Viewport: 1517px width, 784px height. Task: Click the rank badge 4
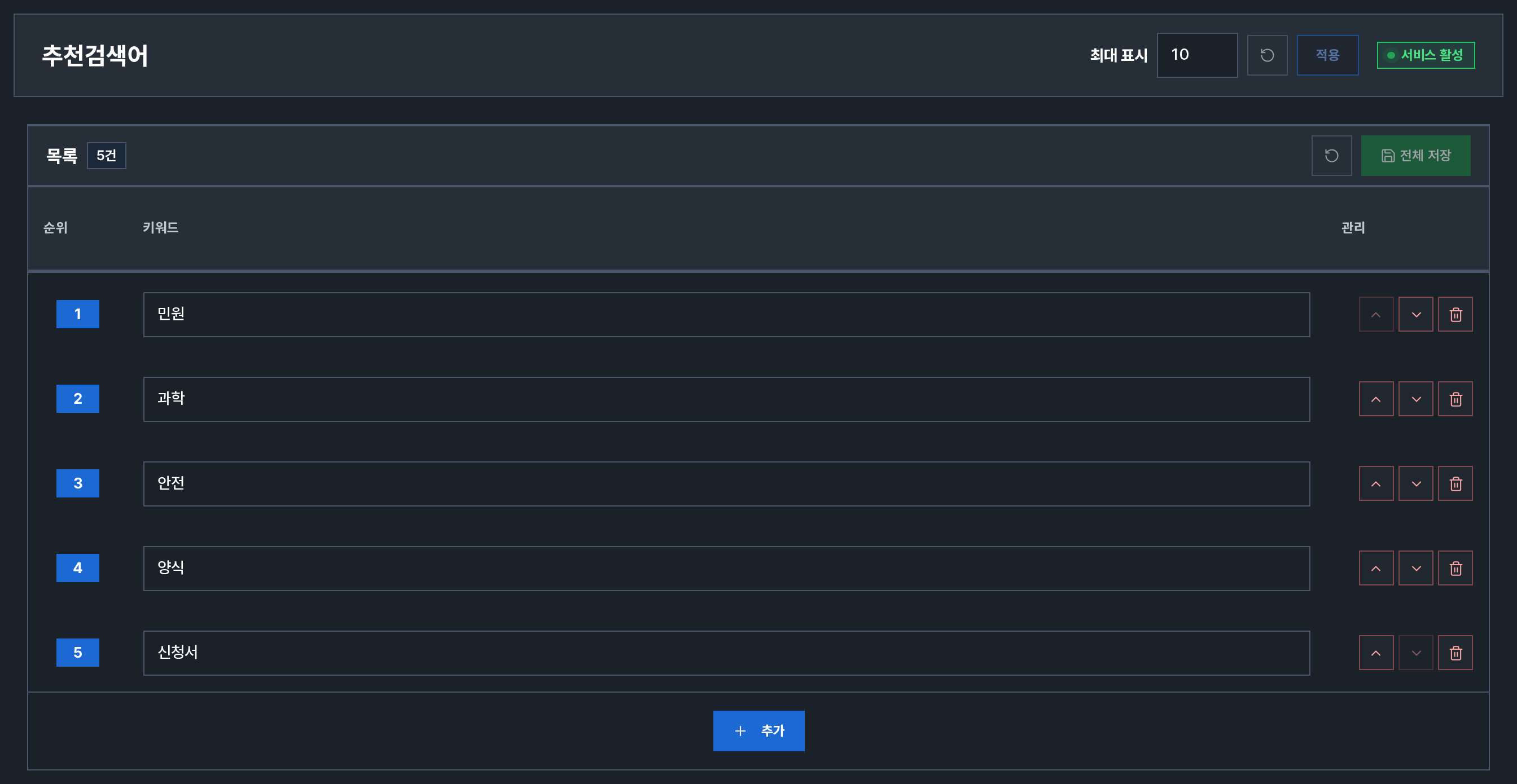[x=78, y=568]
